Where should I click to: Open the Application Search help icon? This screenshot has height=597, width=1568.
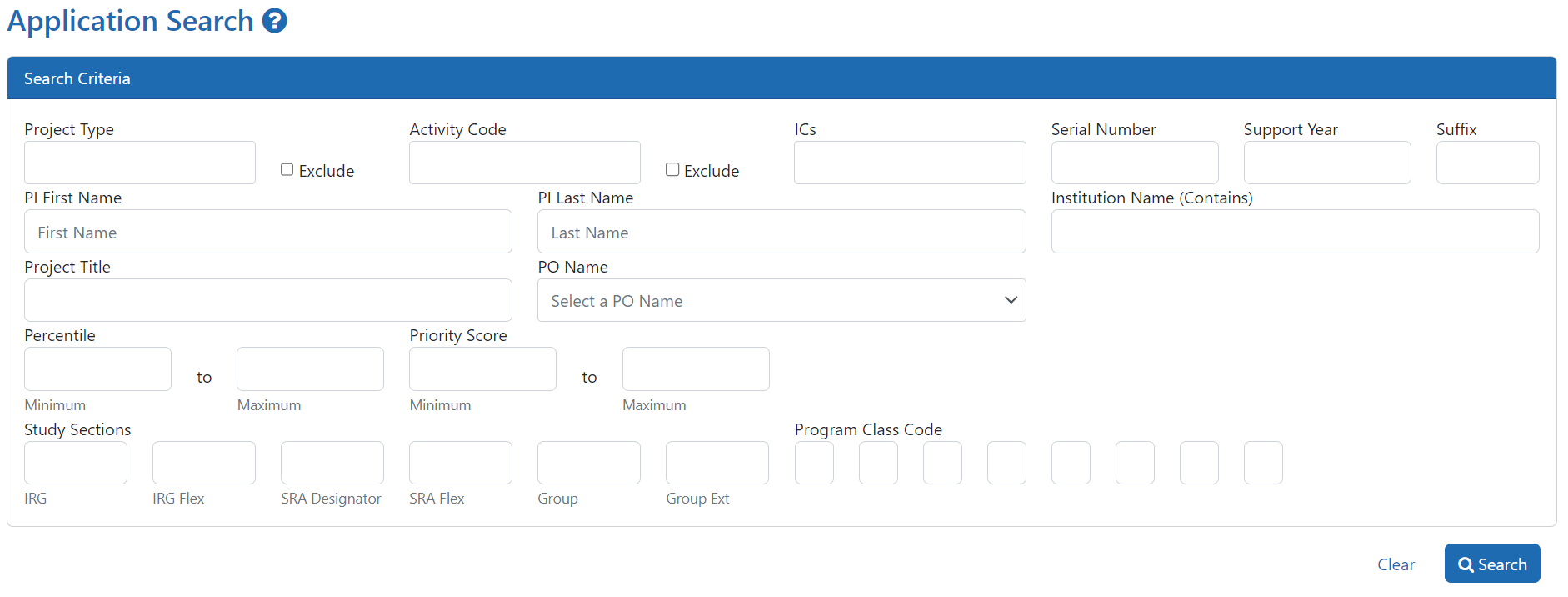[x=275, y=21]
